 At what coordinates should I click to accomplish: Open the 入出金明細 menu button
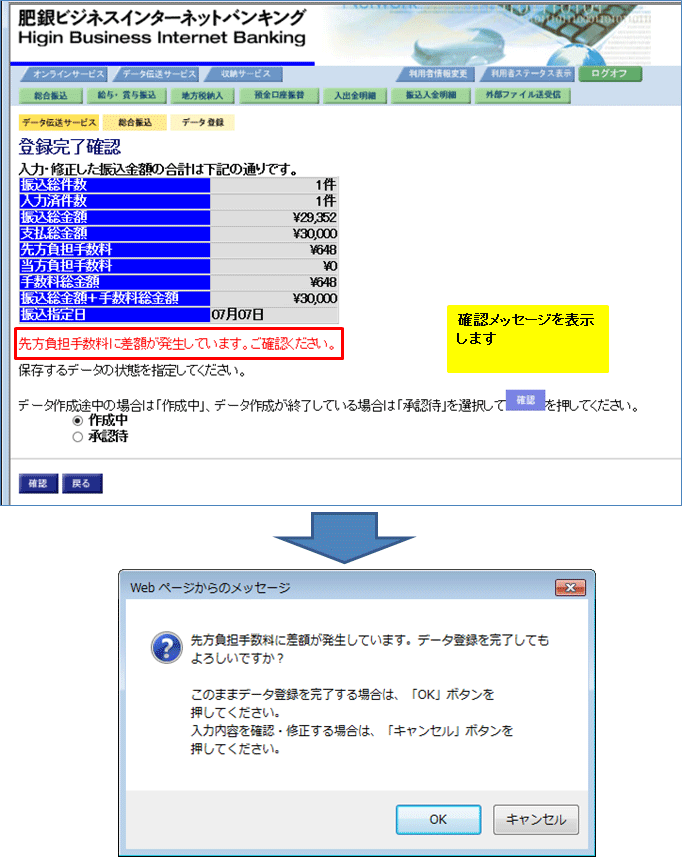355,96
